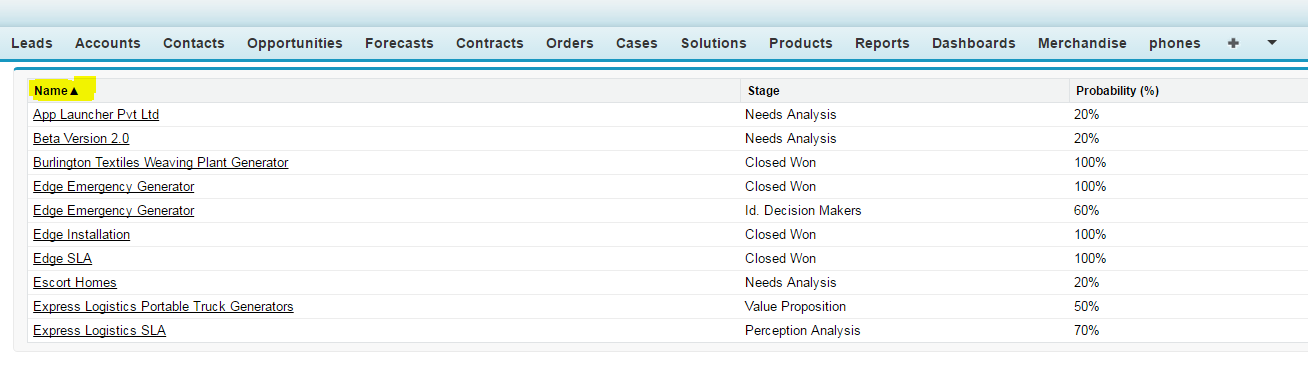The height and width of the screenshot is (376, 1308).
Task: Select the Forecasts tab
Action: (399, 43)
